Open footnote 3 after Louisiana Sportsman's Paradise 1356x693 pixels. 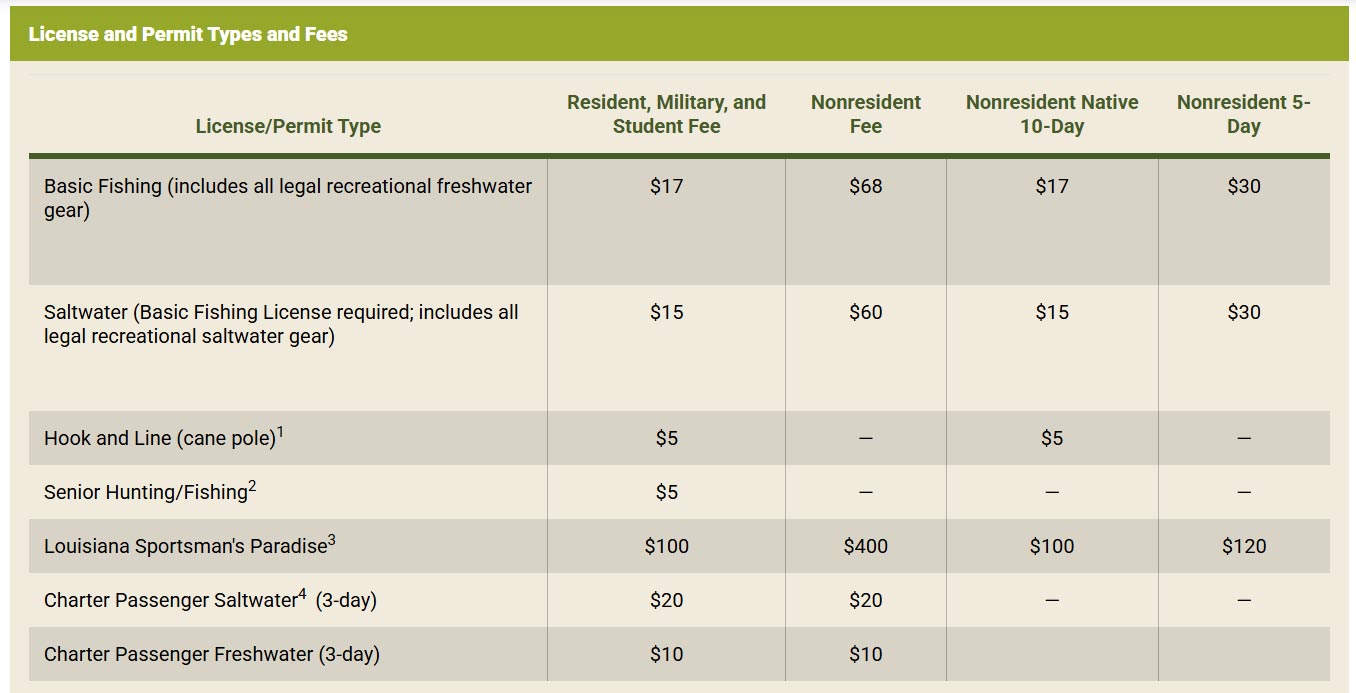coord(332,540)
